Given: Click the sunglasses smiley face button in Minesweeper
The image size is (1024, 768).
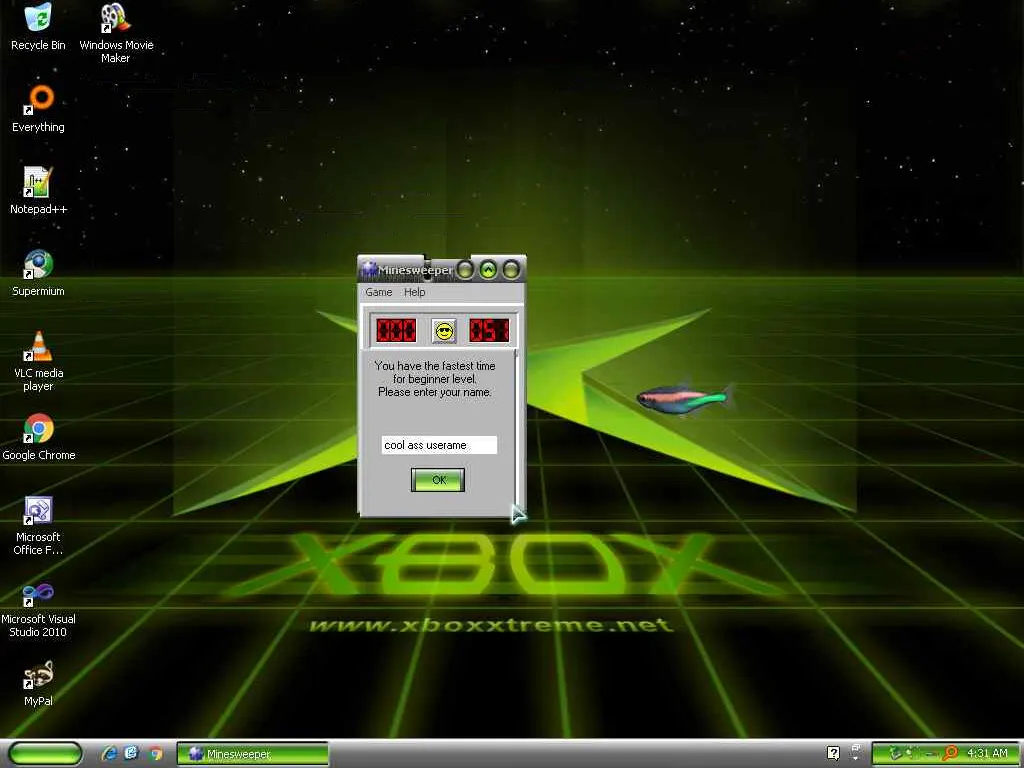Looking at the screenshot, I should coord(443,331).
